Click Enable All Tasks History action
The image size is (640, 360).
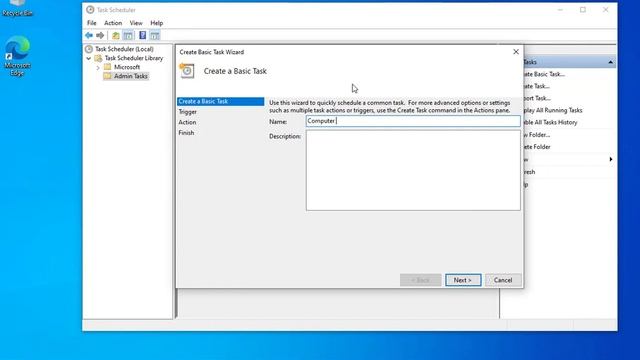click(x=550, y=122)
